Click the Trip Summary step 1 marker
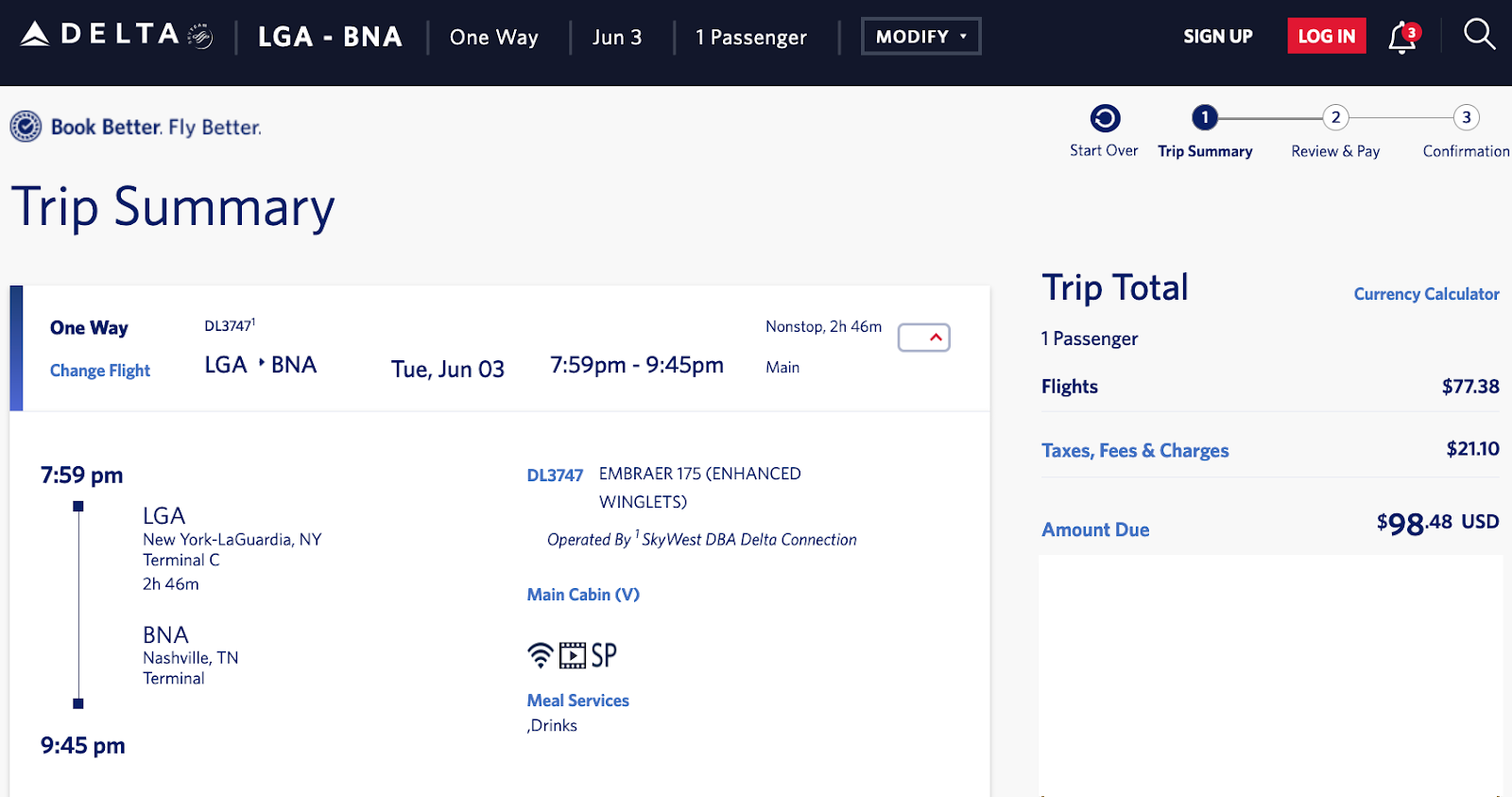 pyautogui.click(x=1205, y=117)
